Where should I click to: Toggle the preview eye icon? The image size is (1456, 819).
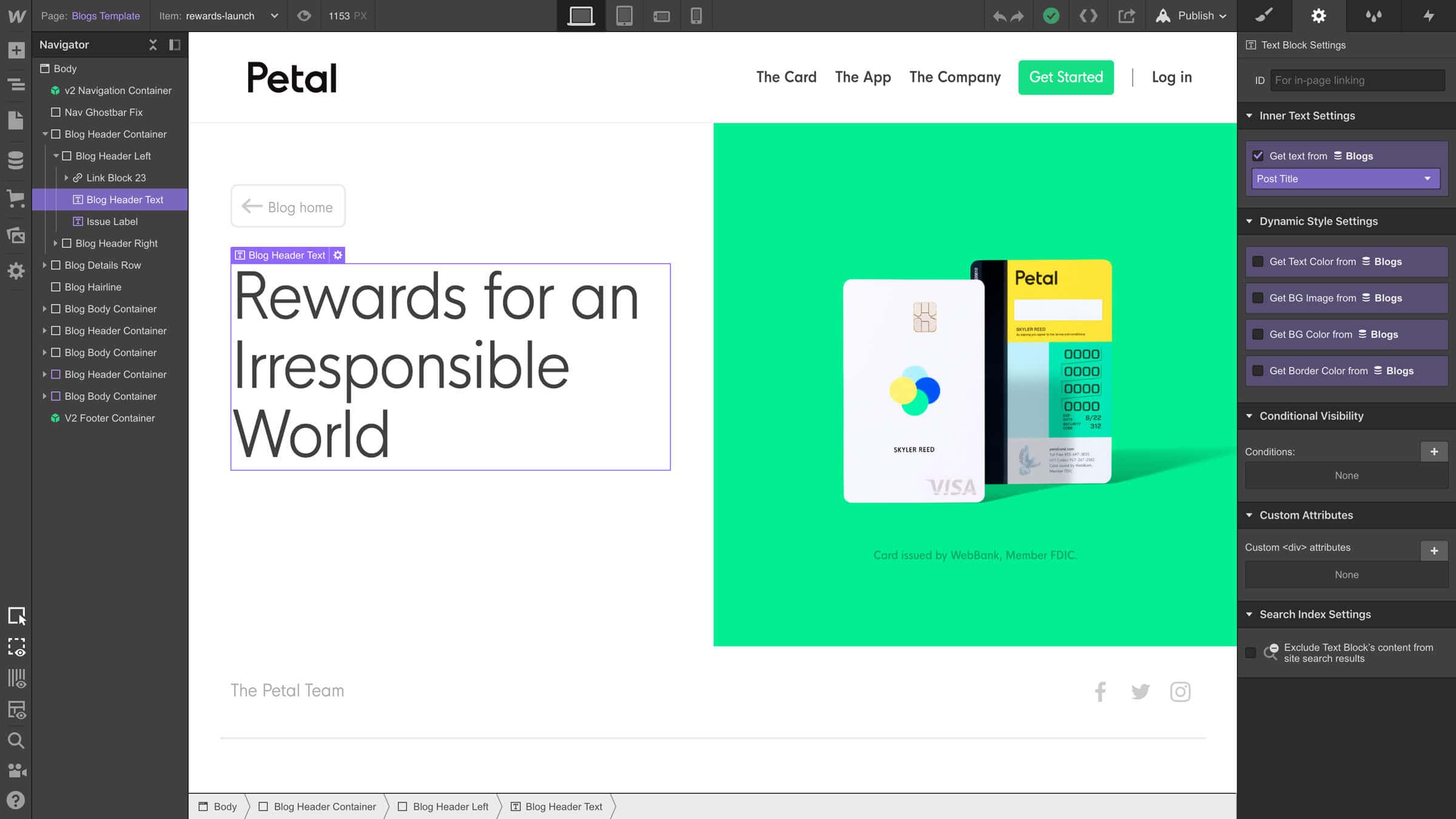click(304, 16)
